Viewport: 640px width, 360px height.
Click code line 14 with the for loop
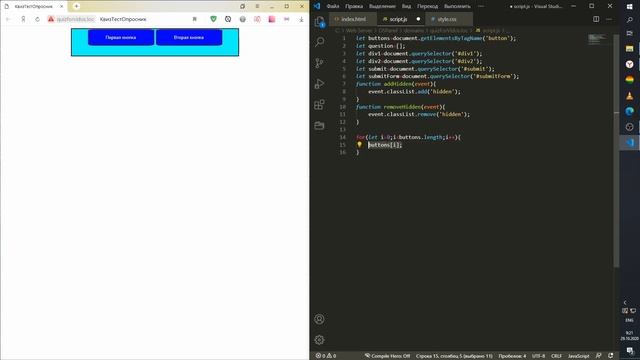[x=408, y=137]
